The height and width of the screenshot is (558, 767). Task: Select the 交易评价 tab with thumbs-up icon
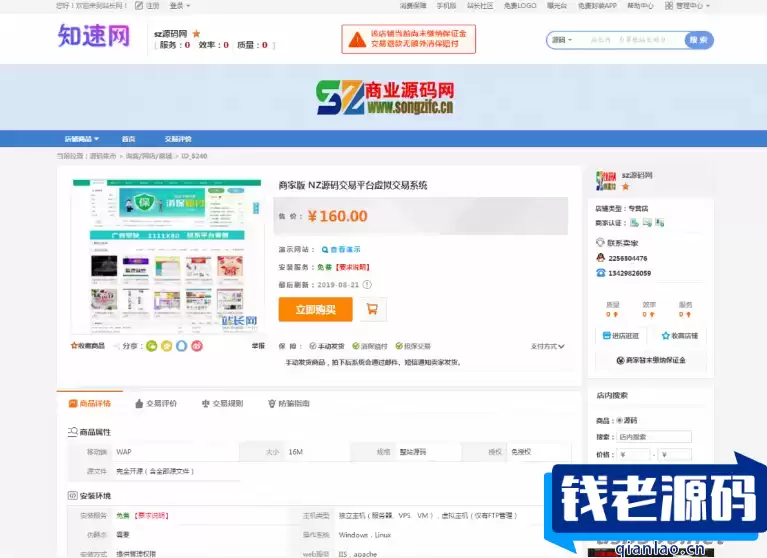pyautogui.click(x=156, y=403)
